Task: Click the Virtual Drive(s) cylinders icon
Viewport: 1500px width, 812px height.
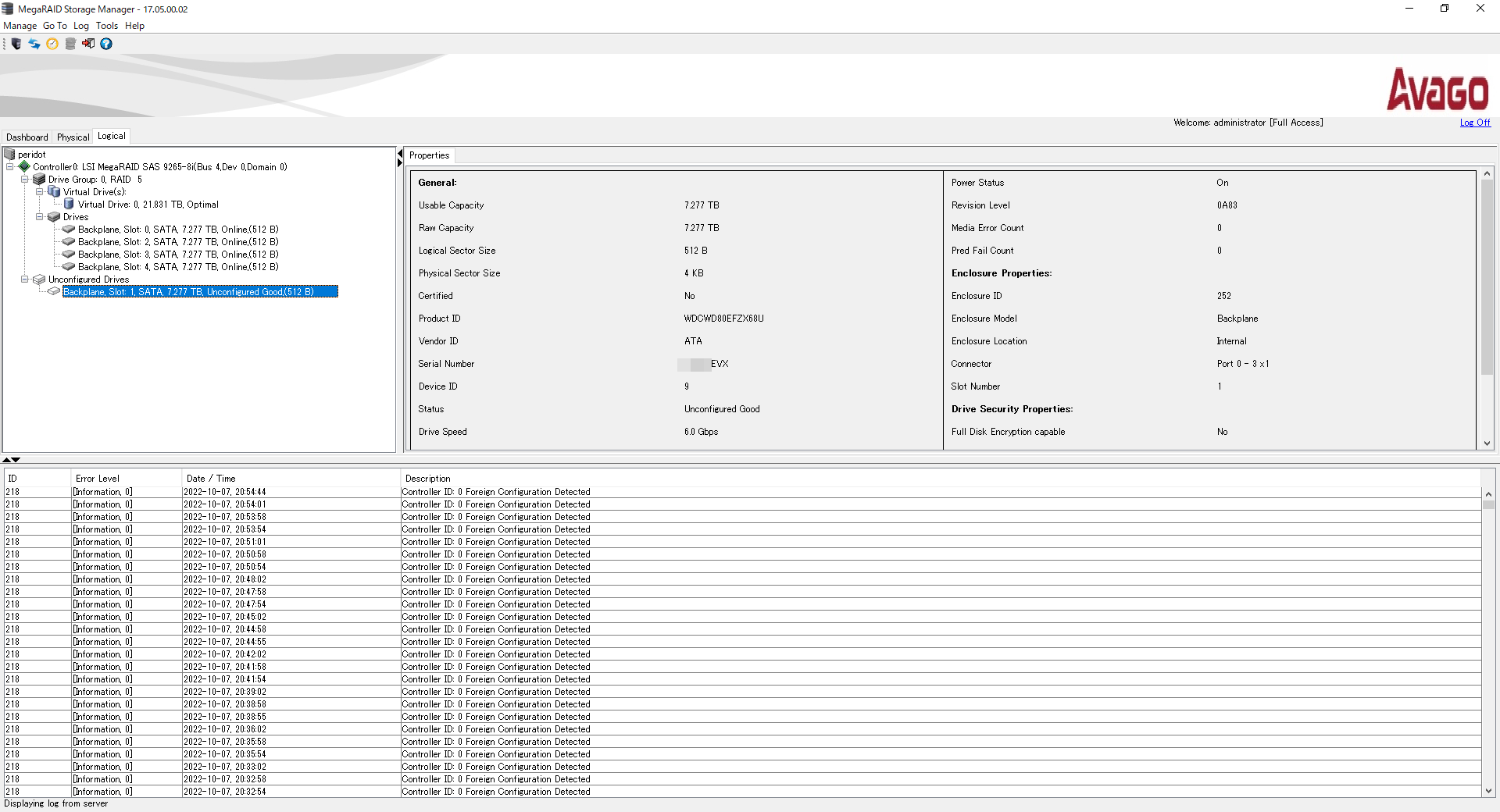Action: click(54, 191)
